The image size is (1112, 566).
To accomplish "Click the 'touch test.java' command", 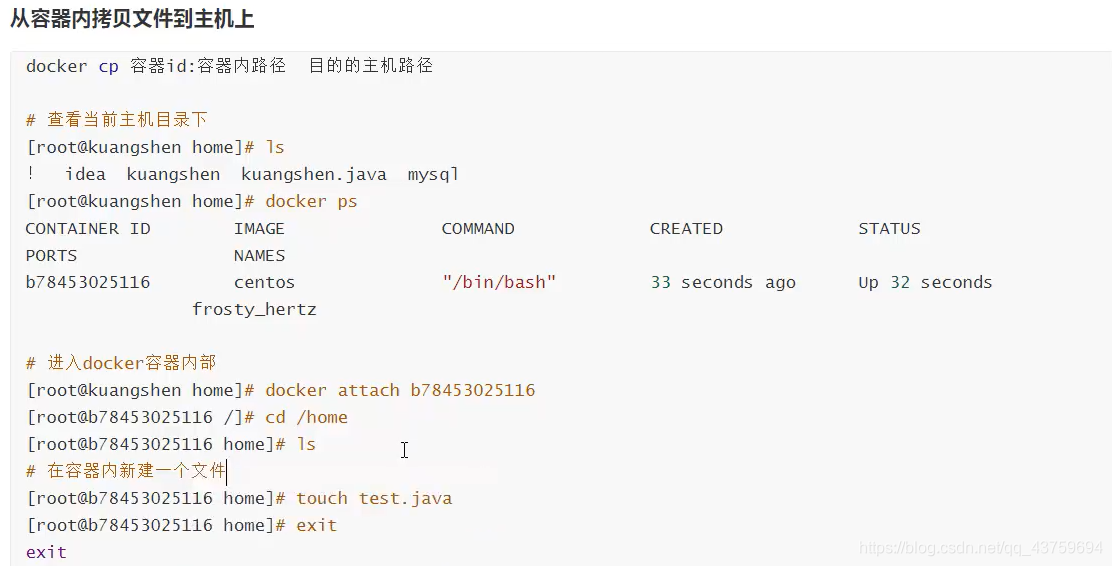I will [x=374, y=498].
